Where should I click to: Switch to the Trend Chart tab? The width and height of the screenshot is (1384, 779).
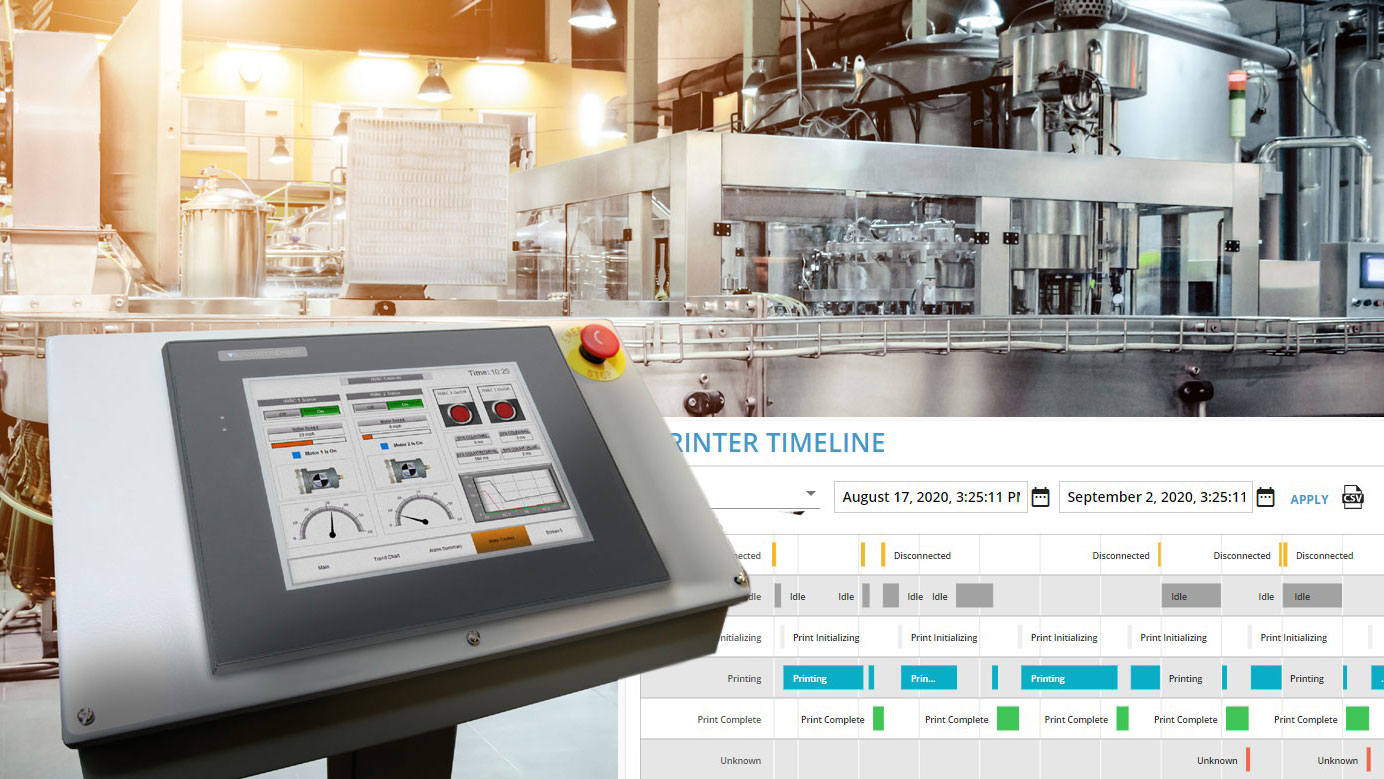pyautogui.click(x=386, y=557)
